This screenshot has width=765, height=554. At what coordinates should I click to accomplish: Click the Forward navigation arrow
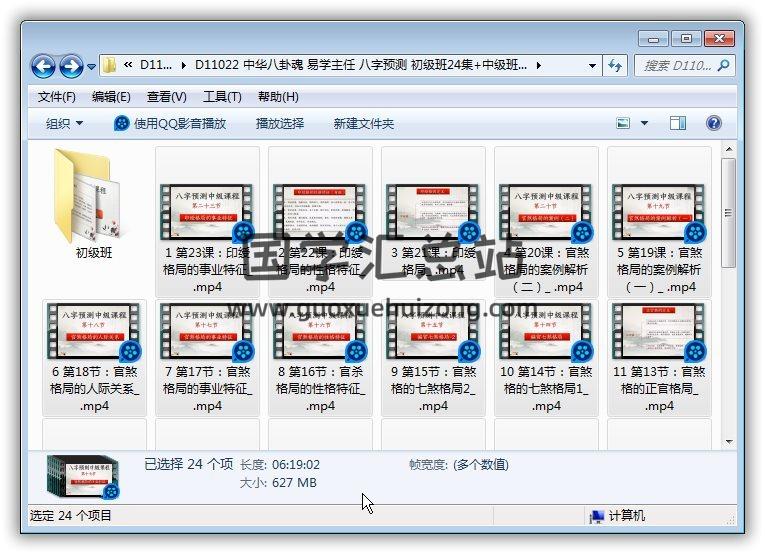tap(71, 66)
